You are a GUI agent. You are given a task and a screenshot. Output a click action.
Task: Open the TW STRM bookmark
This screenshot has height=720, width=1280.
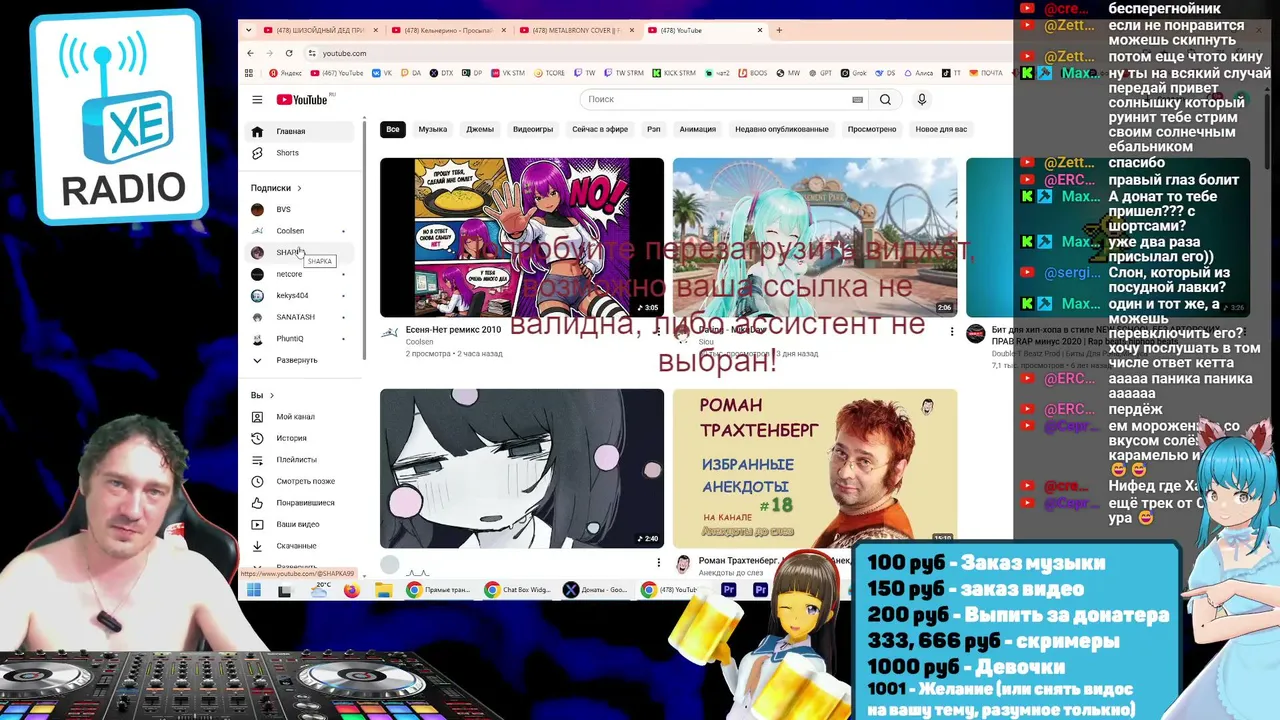(624, 73)
